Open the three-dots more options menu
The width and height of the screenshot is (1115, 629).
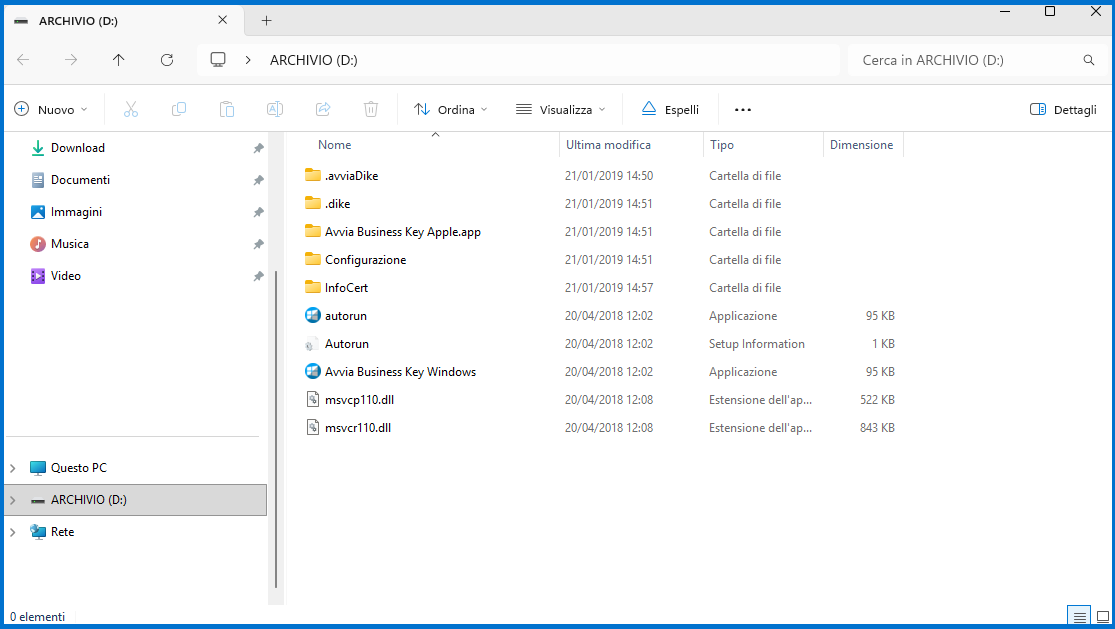point(743,109)
